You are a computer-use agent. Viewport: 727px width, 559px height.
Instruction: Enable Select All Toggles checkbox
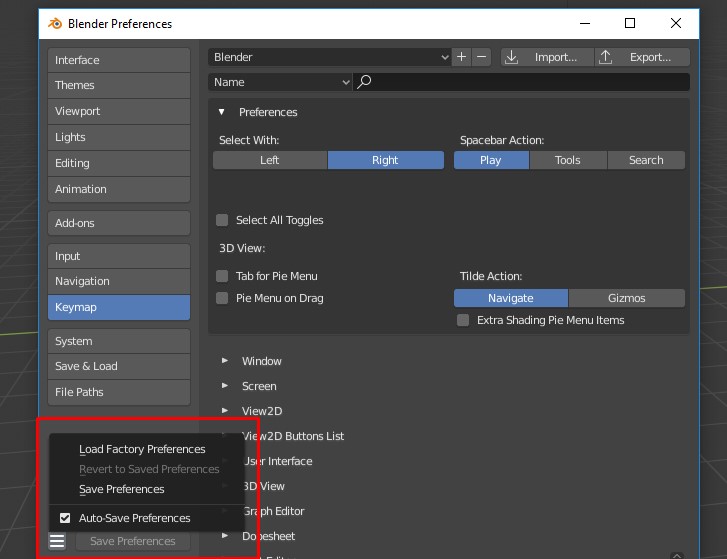click(222, 220)
